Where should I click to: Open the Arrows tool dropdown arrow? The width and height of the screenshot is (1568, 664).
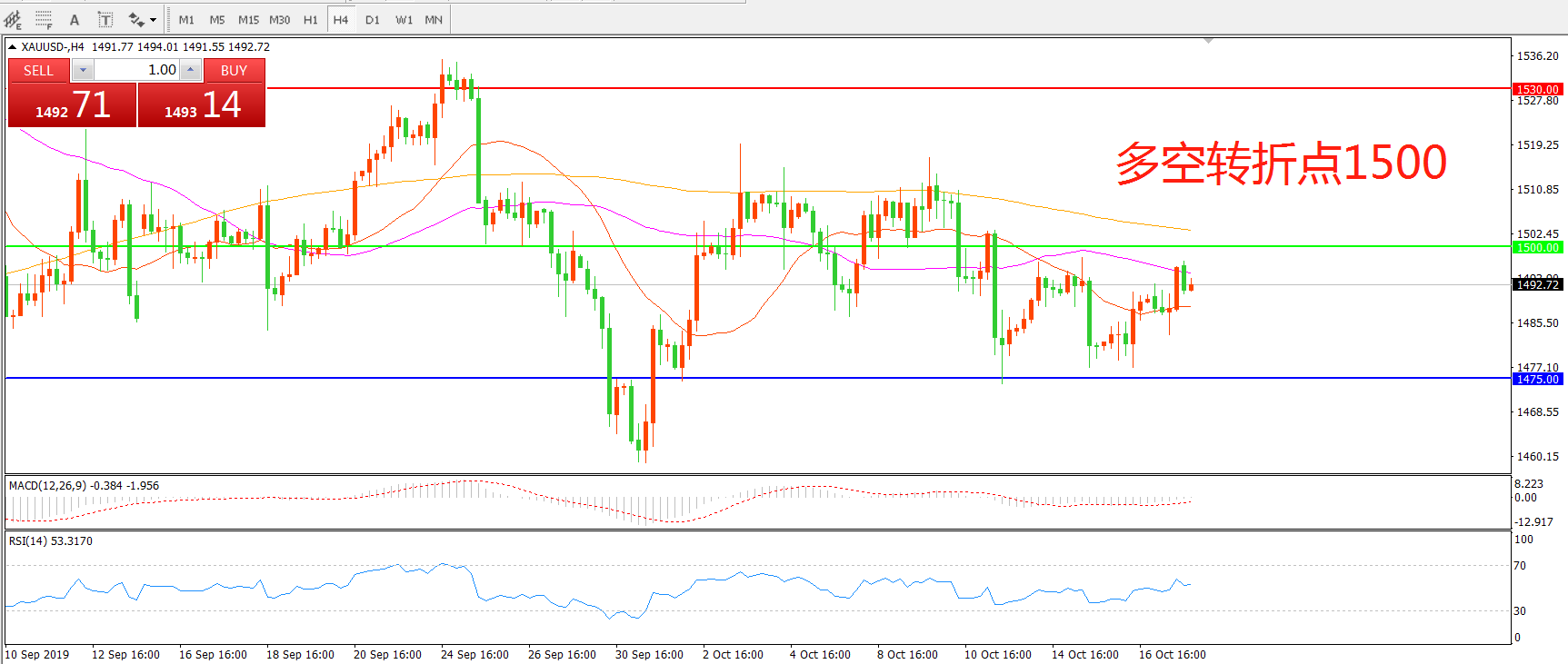pyautogui.click(x=153, y=19)
